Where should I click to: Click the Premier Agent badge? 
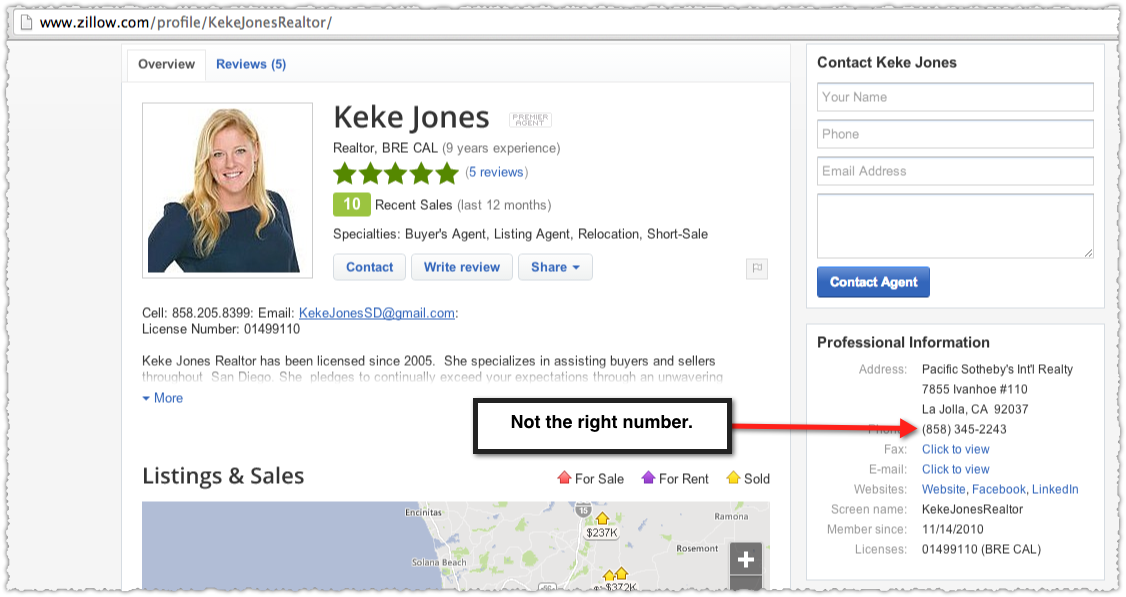click(x=530, y=119)
